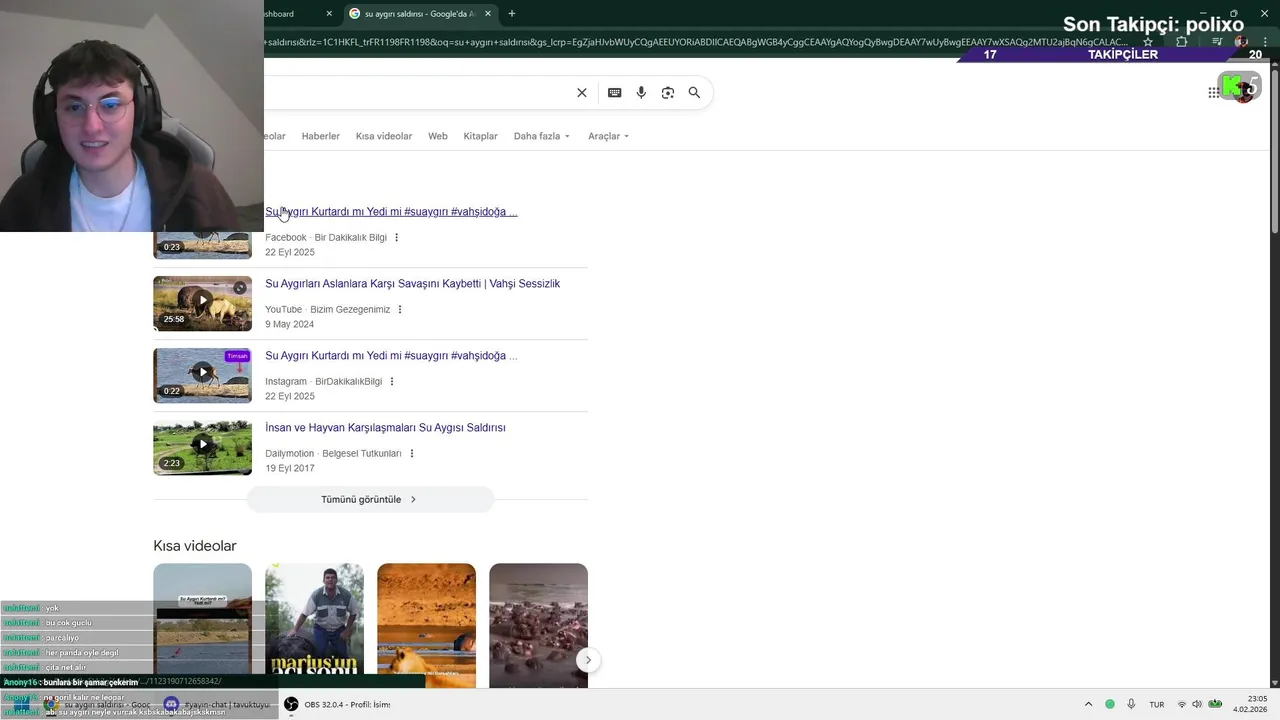
Task: Switch to the Kısa videolar tab
Action: (x=384, y=136)
